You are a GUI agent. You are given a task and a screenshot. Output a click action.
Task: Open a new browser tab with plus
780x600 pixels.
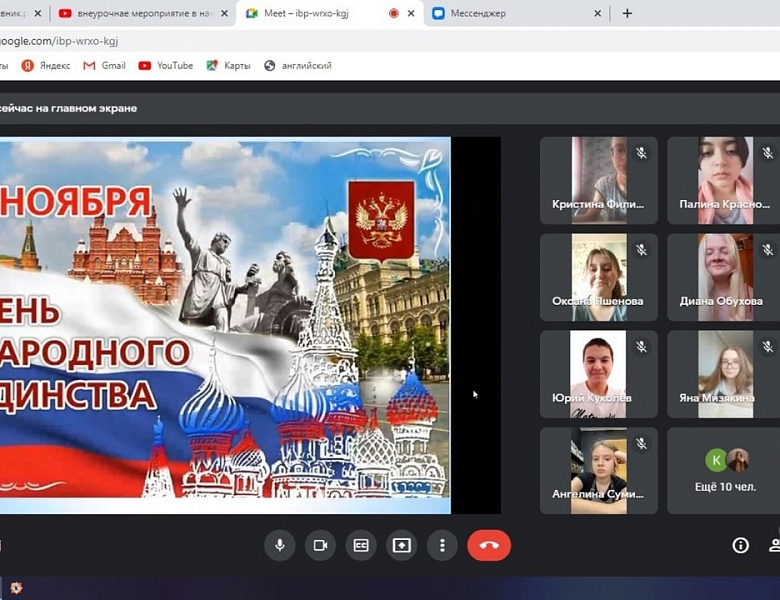[627, 13]
